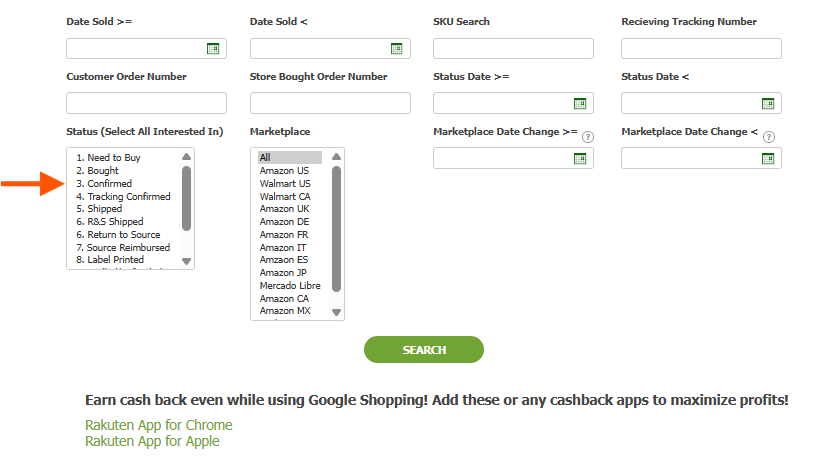The image size is (823, 468).
Task: Select Amazon UK marketplace
Action: click(284, 209)
